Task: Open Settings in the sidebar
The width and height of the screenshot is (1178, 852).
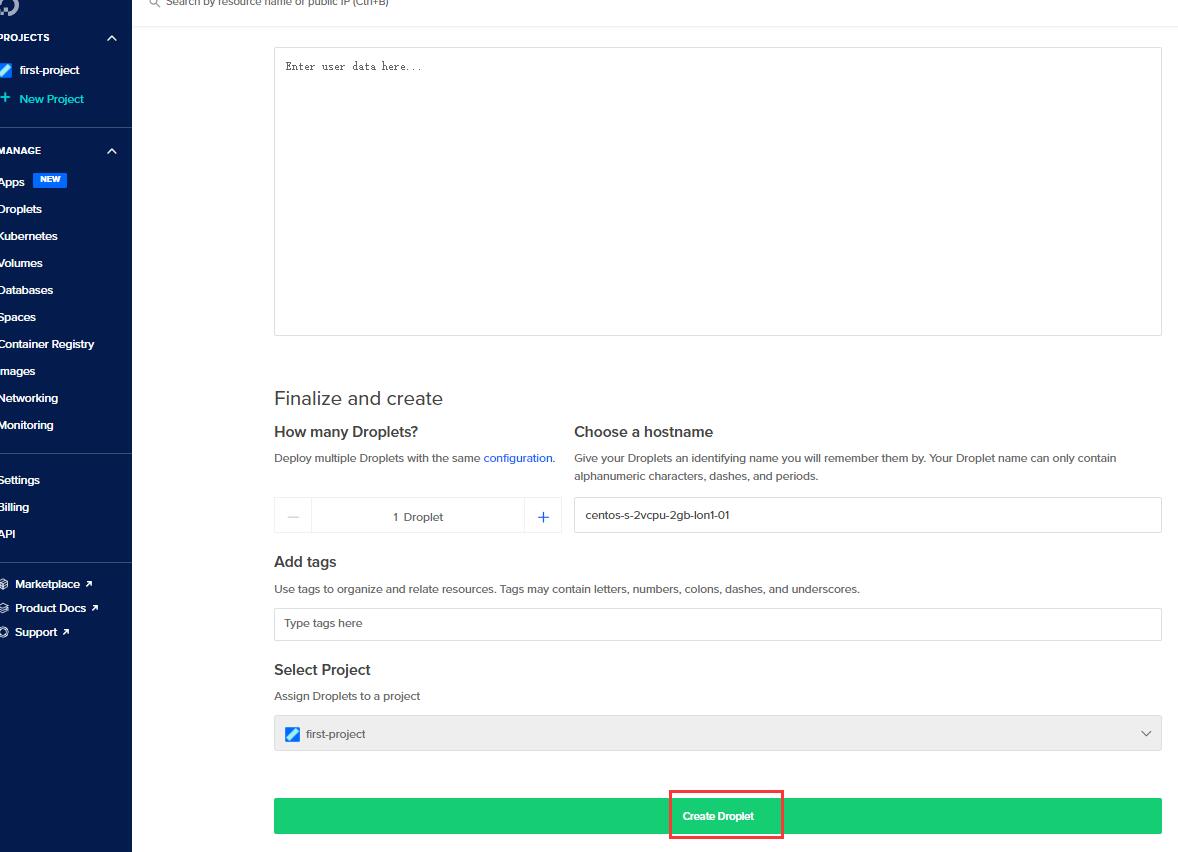Action: pos(20,480)
